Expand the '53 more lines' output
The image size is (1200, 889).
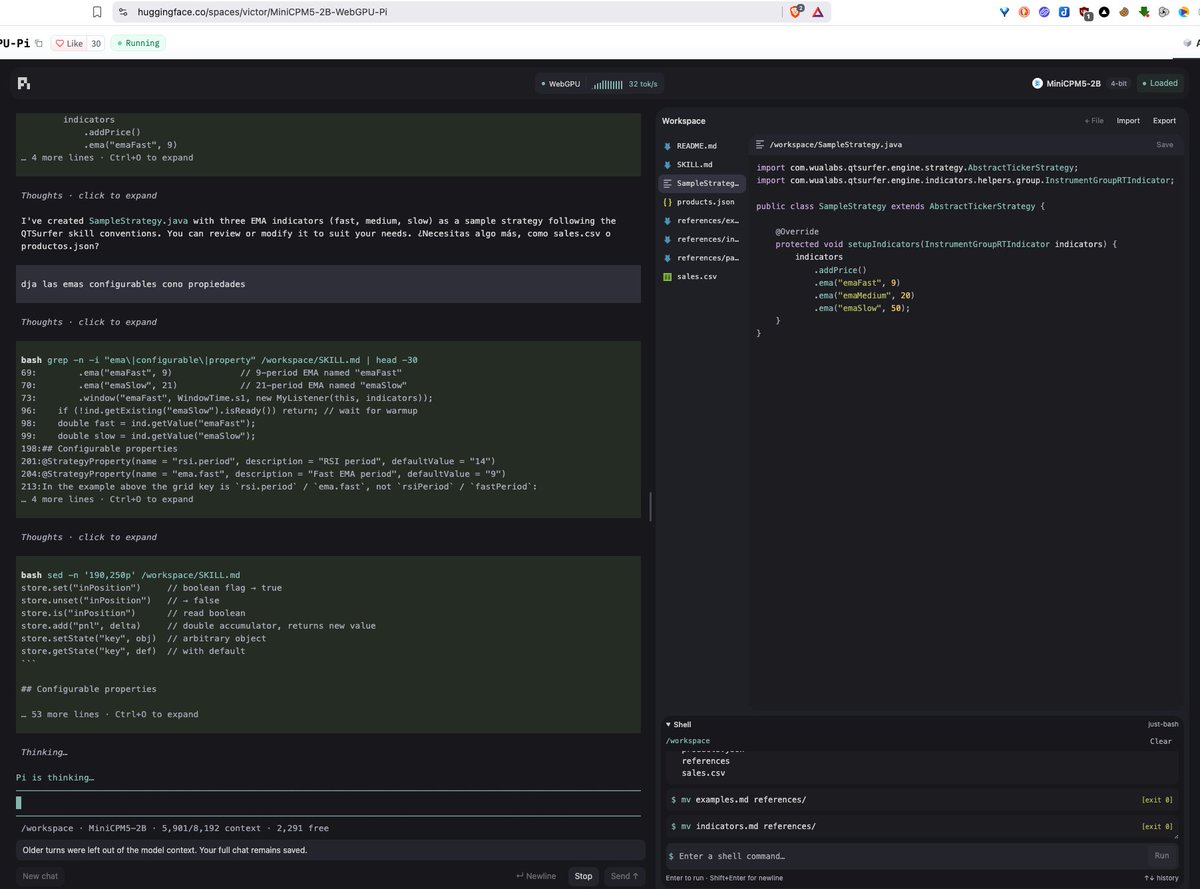[x=110, y=714]
